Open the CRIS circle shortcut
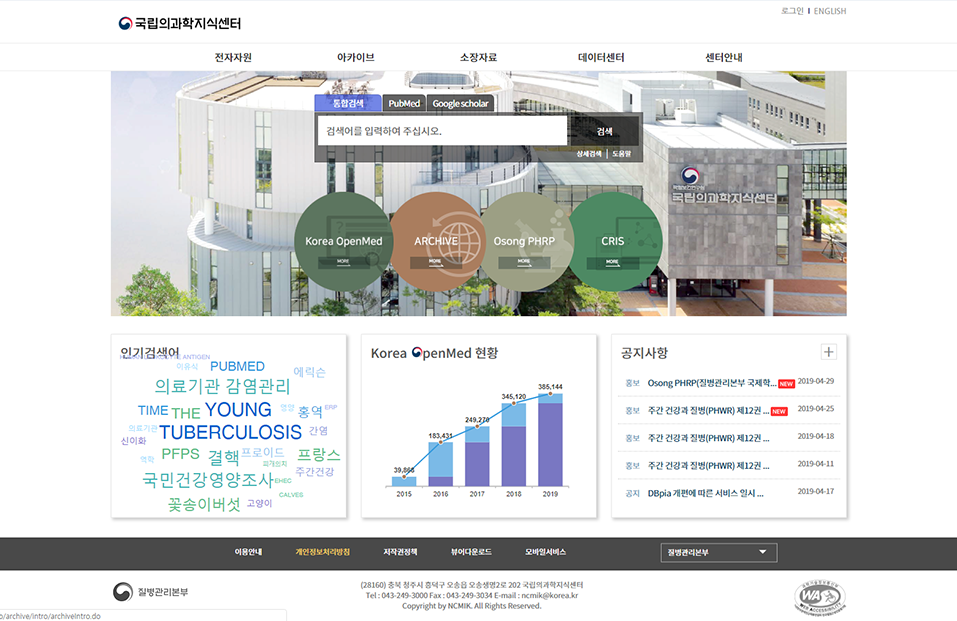This screenshot has height=621, width=957. tap(613, 242)
